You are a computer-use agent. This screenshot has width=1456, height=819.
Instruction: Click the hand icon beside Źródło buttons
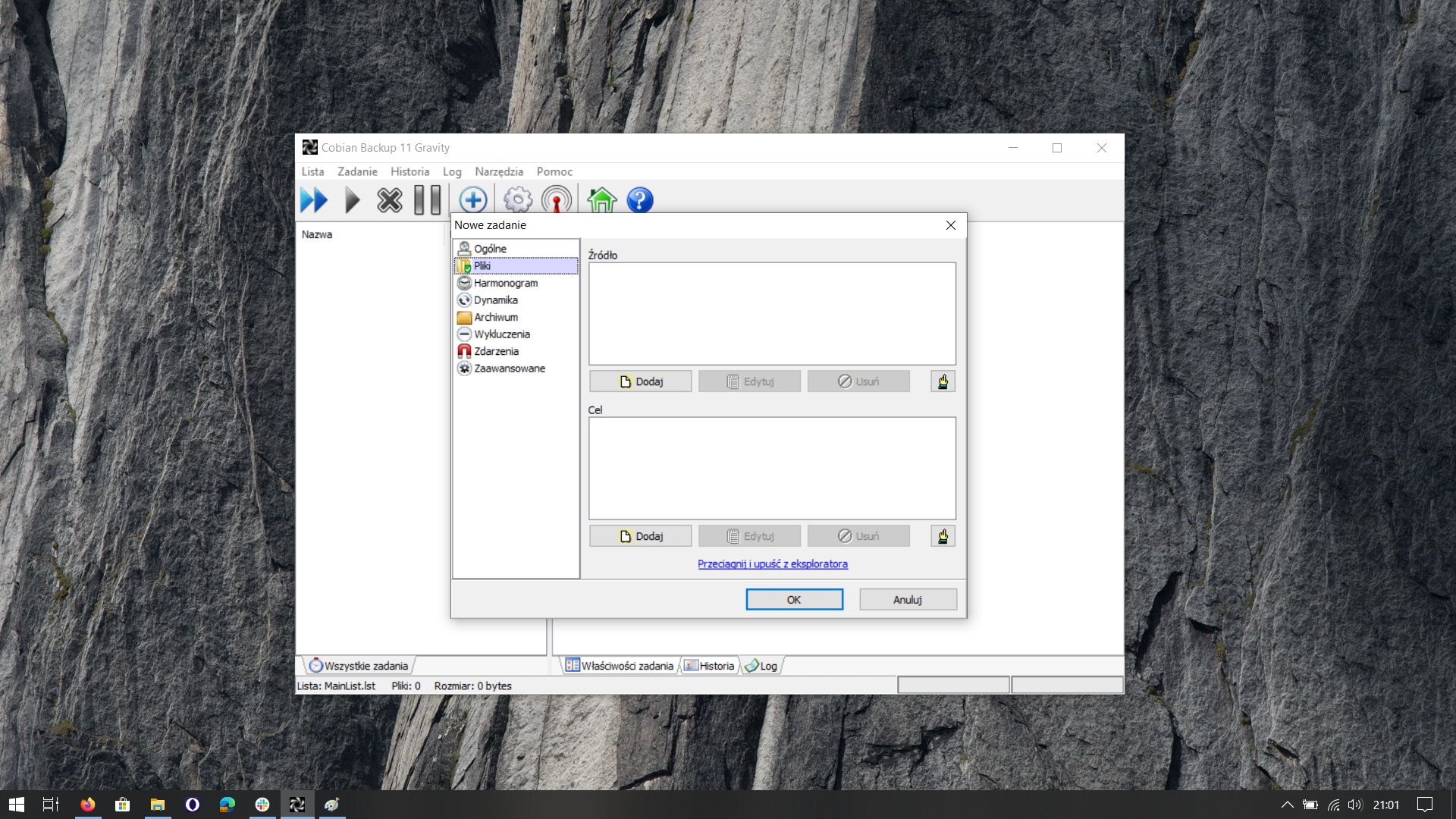943,381
